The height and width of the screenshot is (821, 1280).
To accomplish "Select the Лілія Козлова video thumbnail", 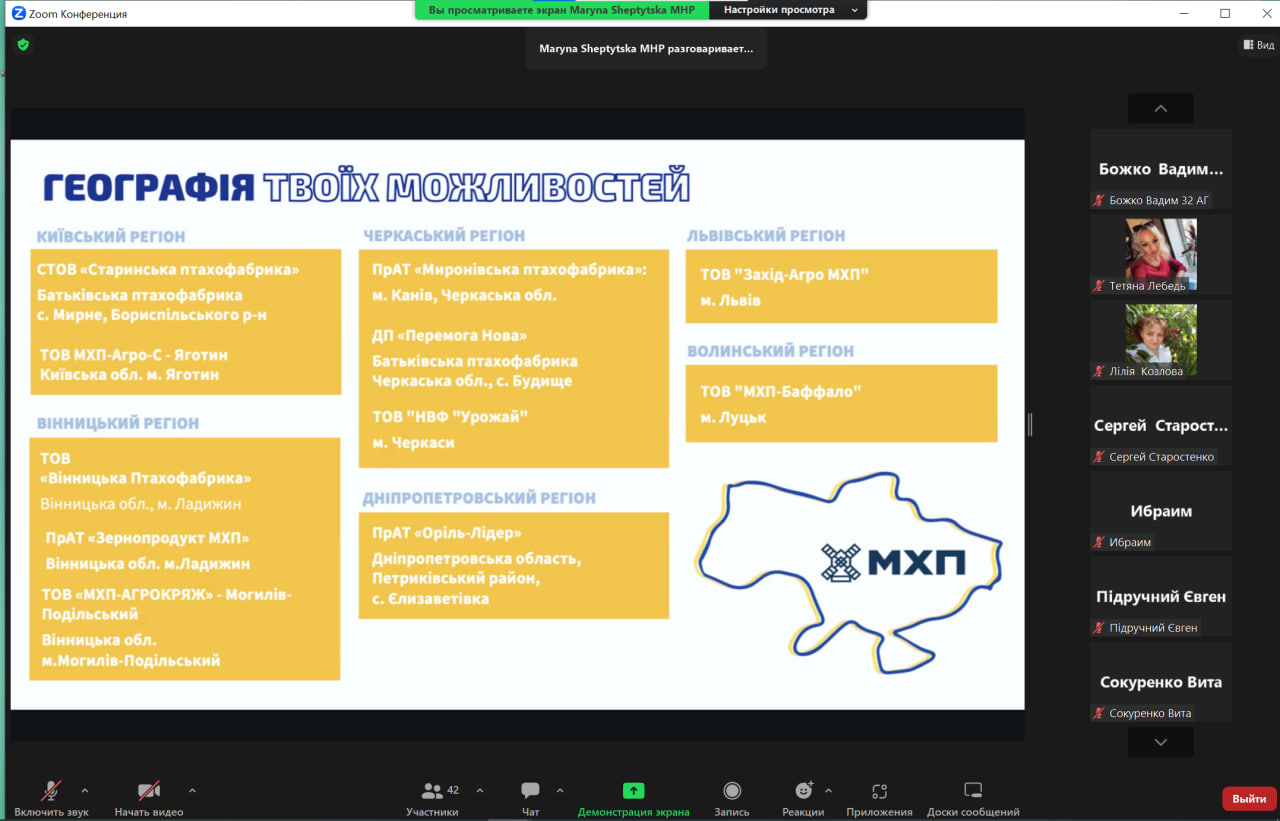I will coord(1161,341).
